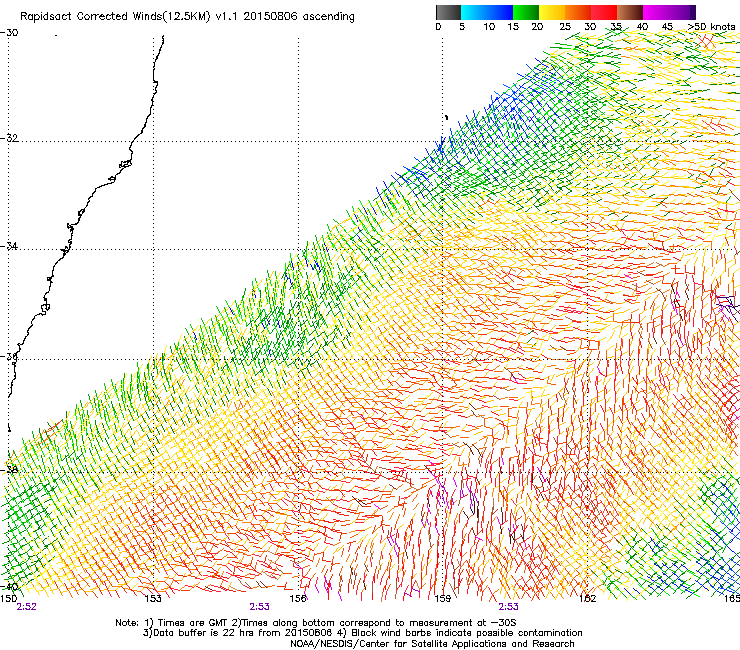Click the "150" longitude axis label
Screen dimensions: 740x650
(8, 599)
